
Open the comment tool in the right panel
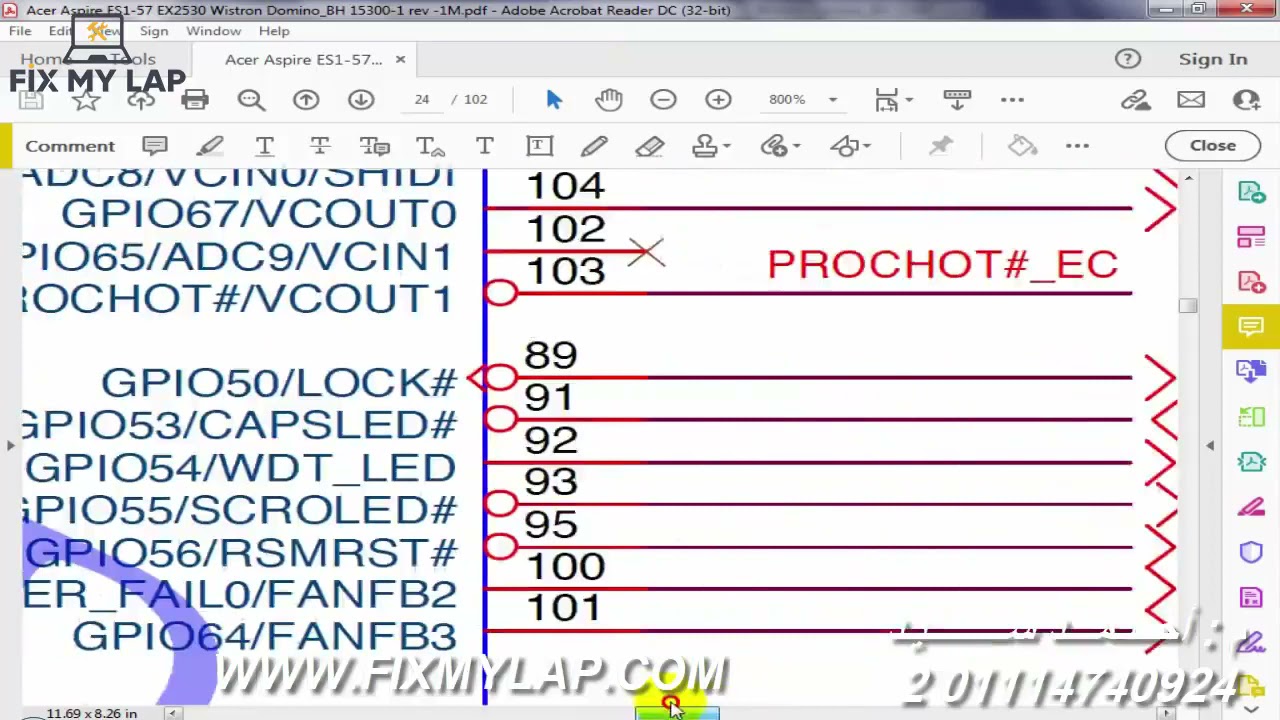coord(1251,327)
